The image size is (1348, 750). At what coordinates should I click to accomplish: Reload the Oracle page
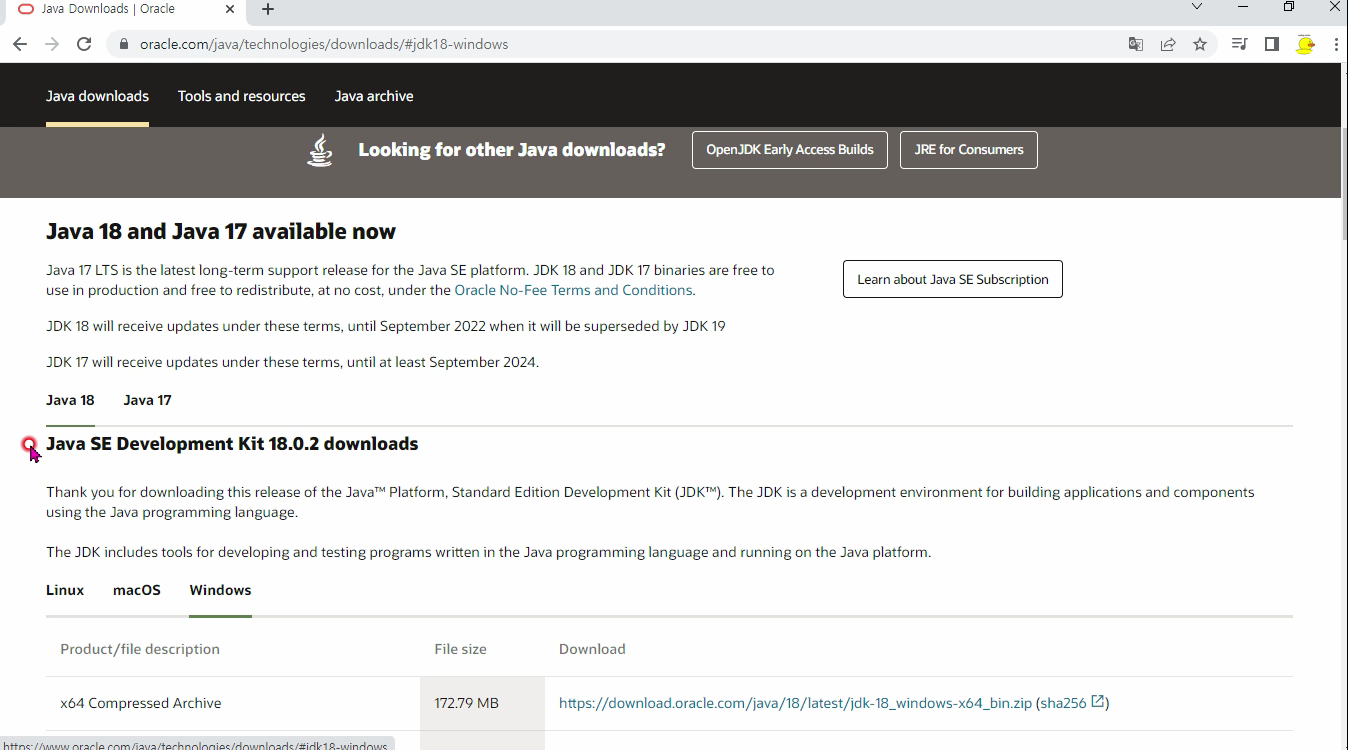tap(84, 44)
